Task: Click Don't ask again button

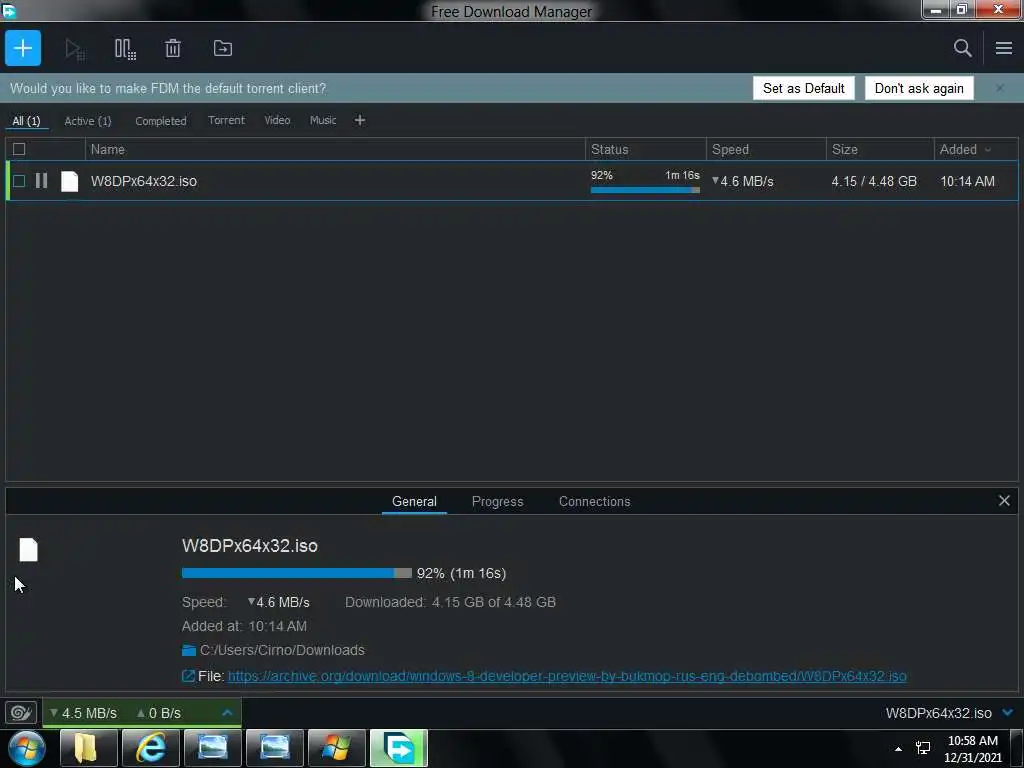Action: coord(919,88)
